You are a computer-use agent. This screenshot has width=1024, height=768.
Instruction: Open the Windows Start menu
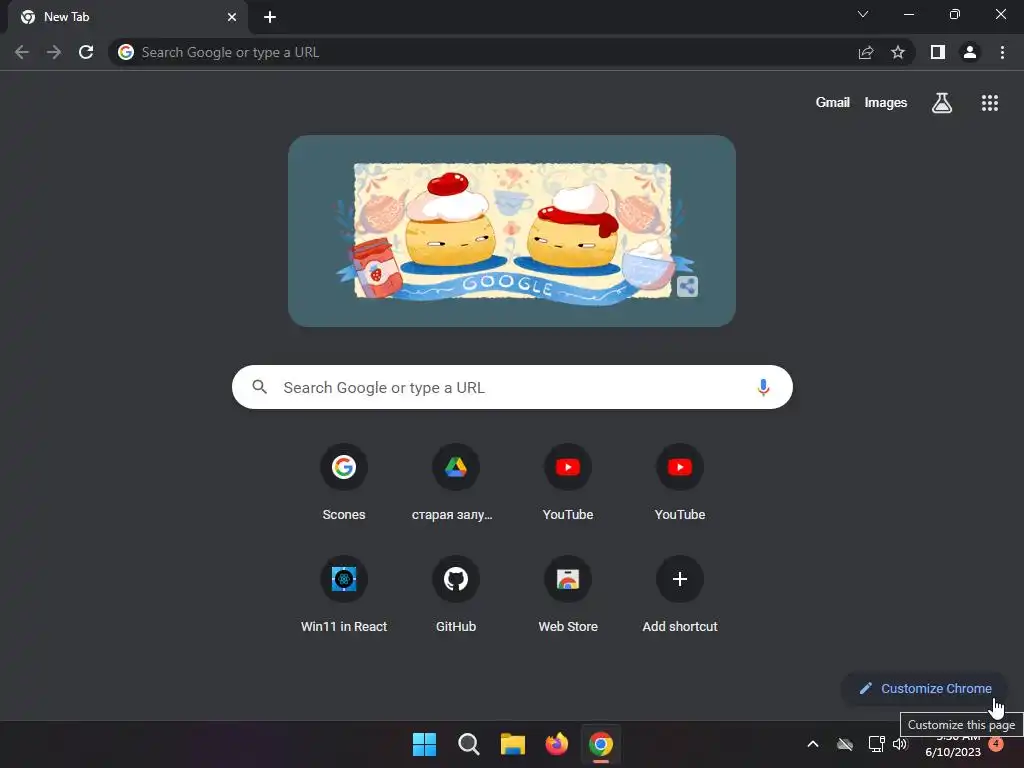[424, 744]
